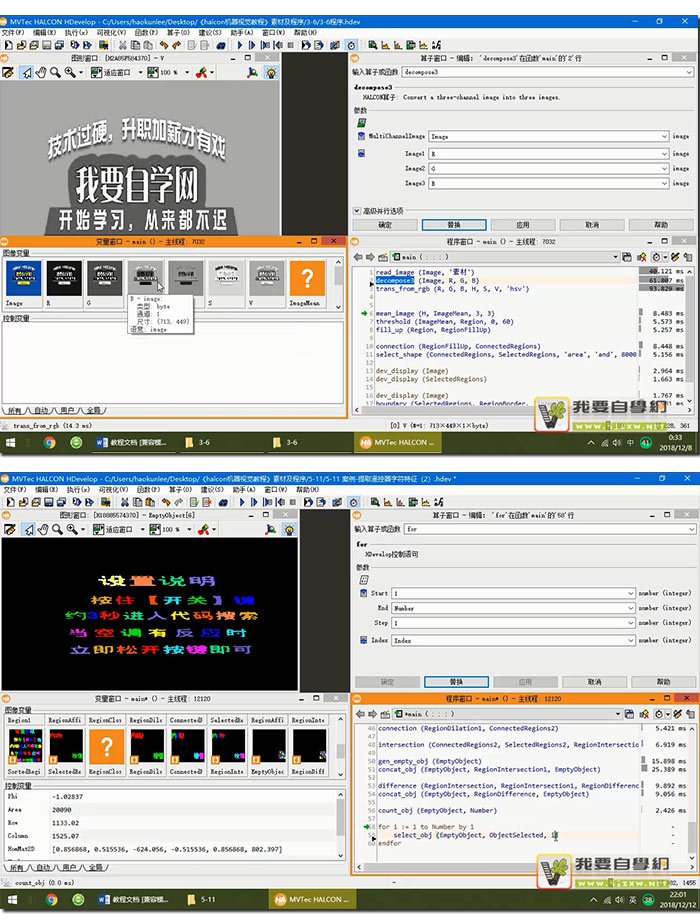Click the paste icon in the 5-11 HDevelop toolbar
This screenshot has width=700, height=920.
tap(150, 502)
